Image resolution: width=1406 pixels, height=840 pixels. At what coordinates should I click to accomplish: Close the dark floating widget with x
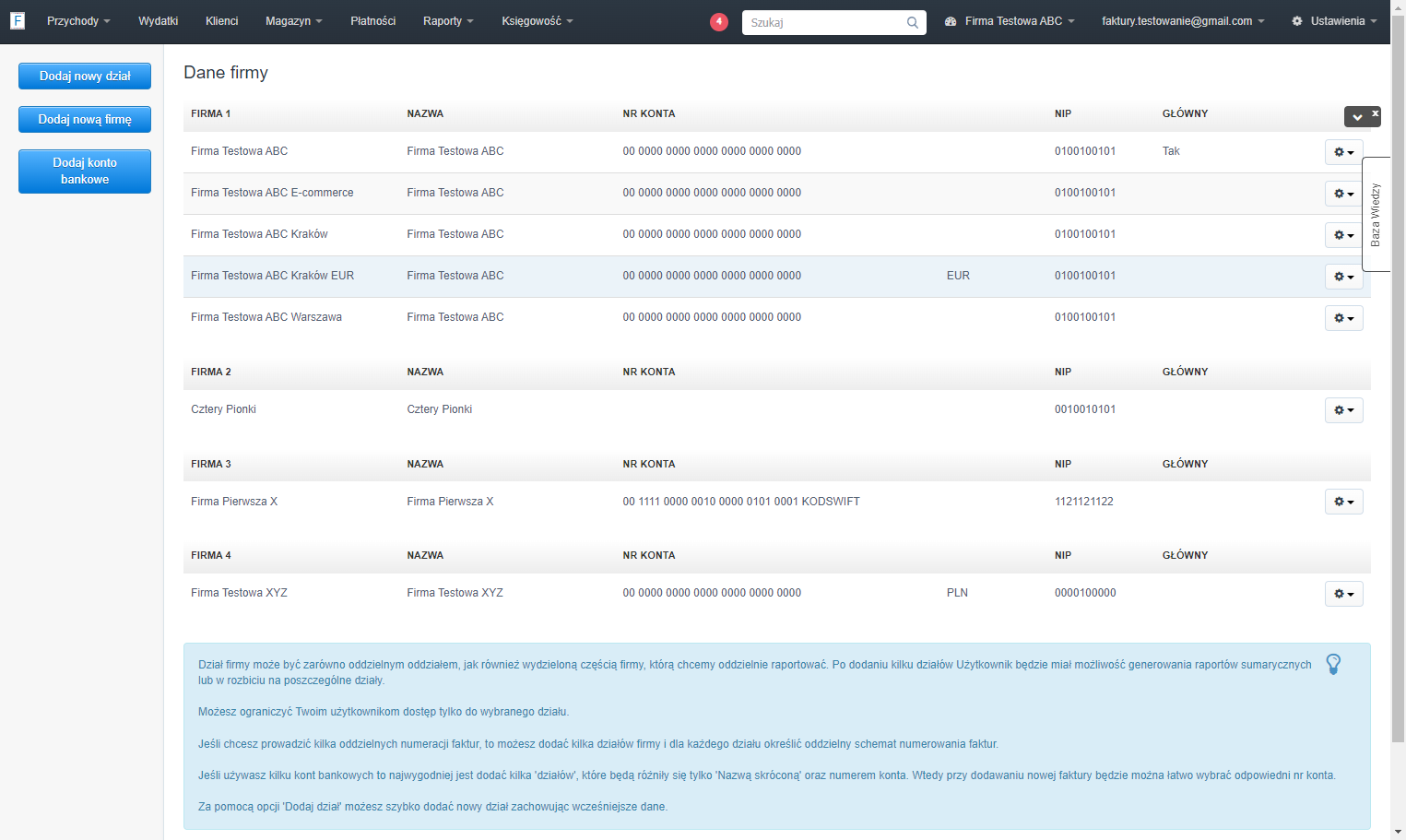tap(1375, 113)
